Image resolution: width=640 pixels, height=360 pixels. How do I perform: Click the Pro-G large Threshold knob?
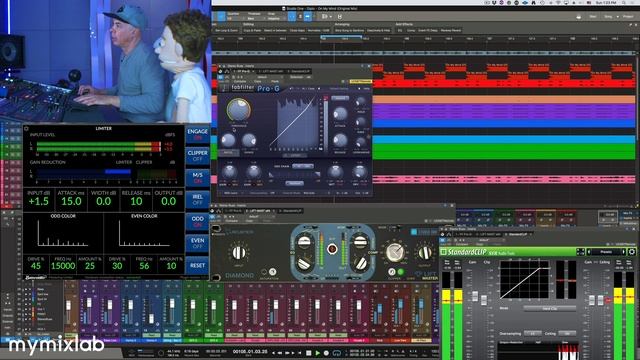pos(239,109)
